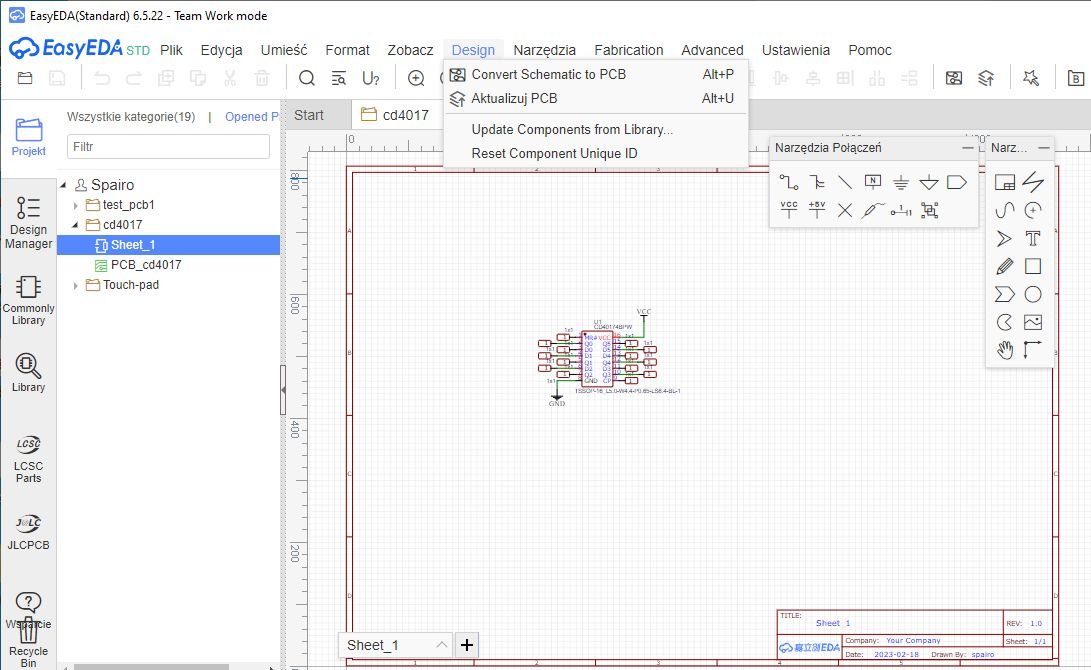Open the Sheet_1 tab list arrow
Viewport: 1091px width, 670px height.
point(441,645)
